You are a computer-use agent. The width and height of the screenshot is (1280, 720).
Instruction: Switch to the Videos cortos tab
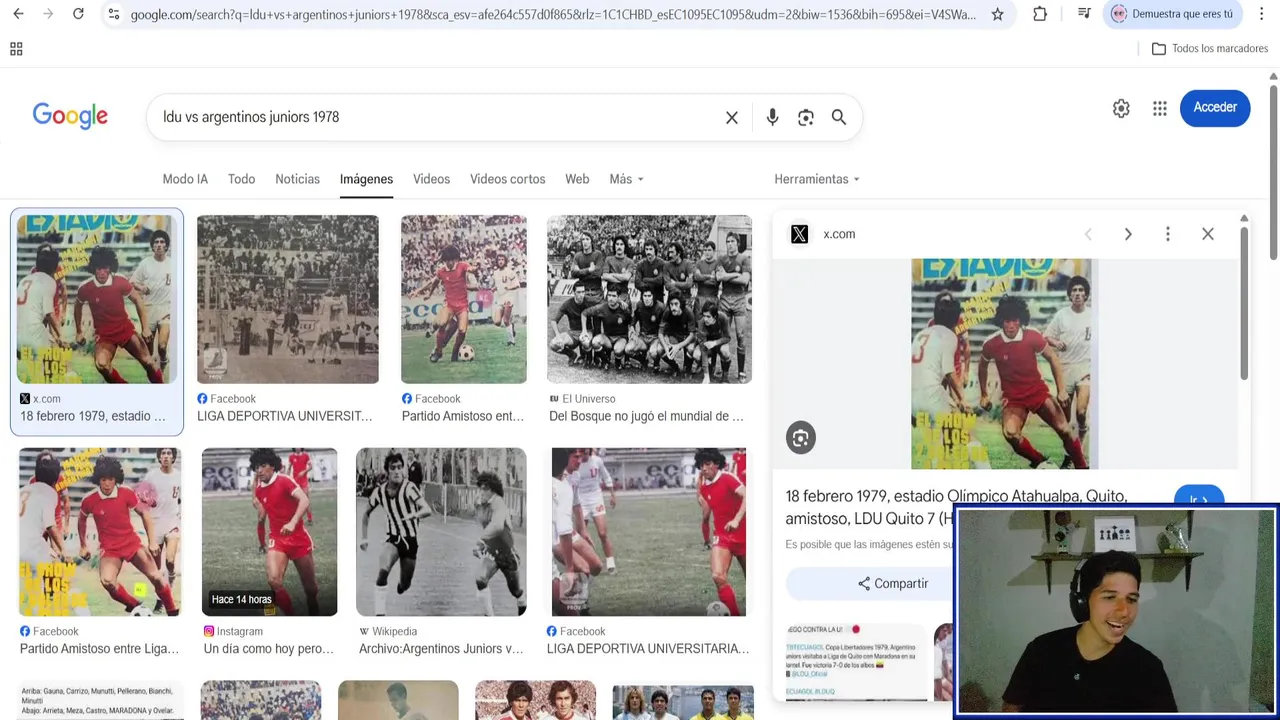point(507,179)
